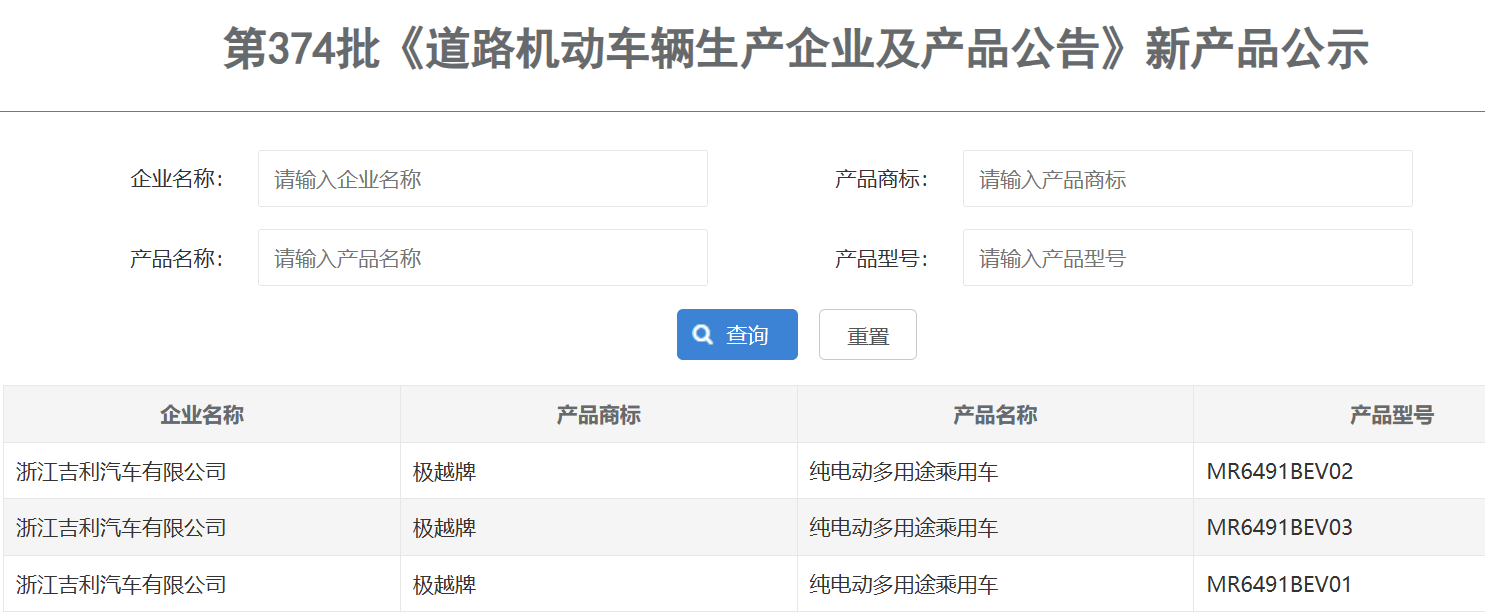
Task: Click 浙江吉利汽车有限公司 in the MR6491BEV01 row
Action: (121, 584)
